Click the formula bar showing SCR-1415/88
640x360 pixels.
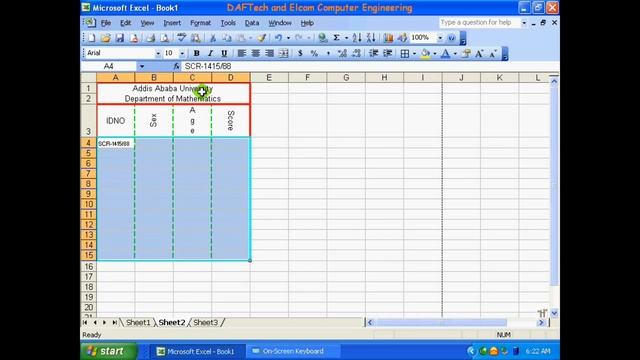tap(369, 66)
